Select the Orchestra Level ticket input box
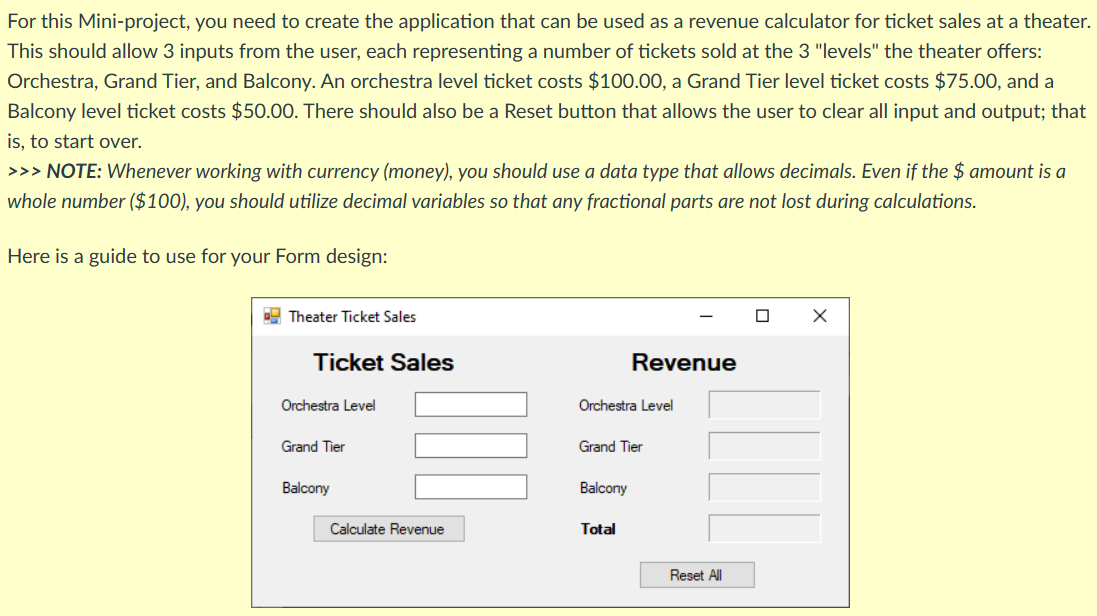The image size is (1097, 616). 470,404
